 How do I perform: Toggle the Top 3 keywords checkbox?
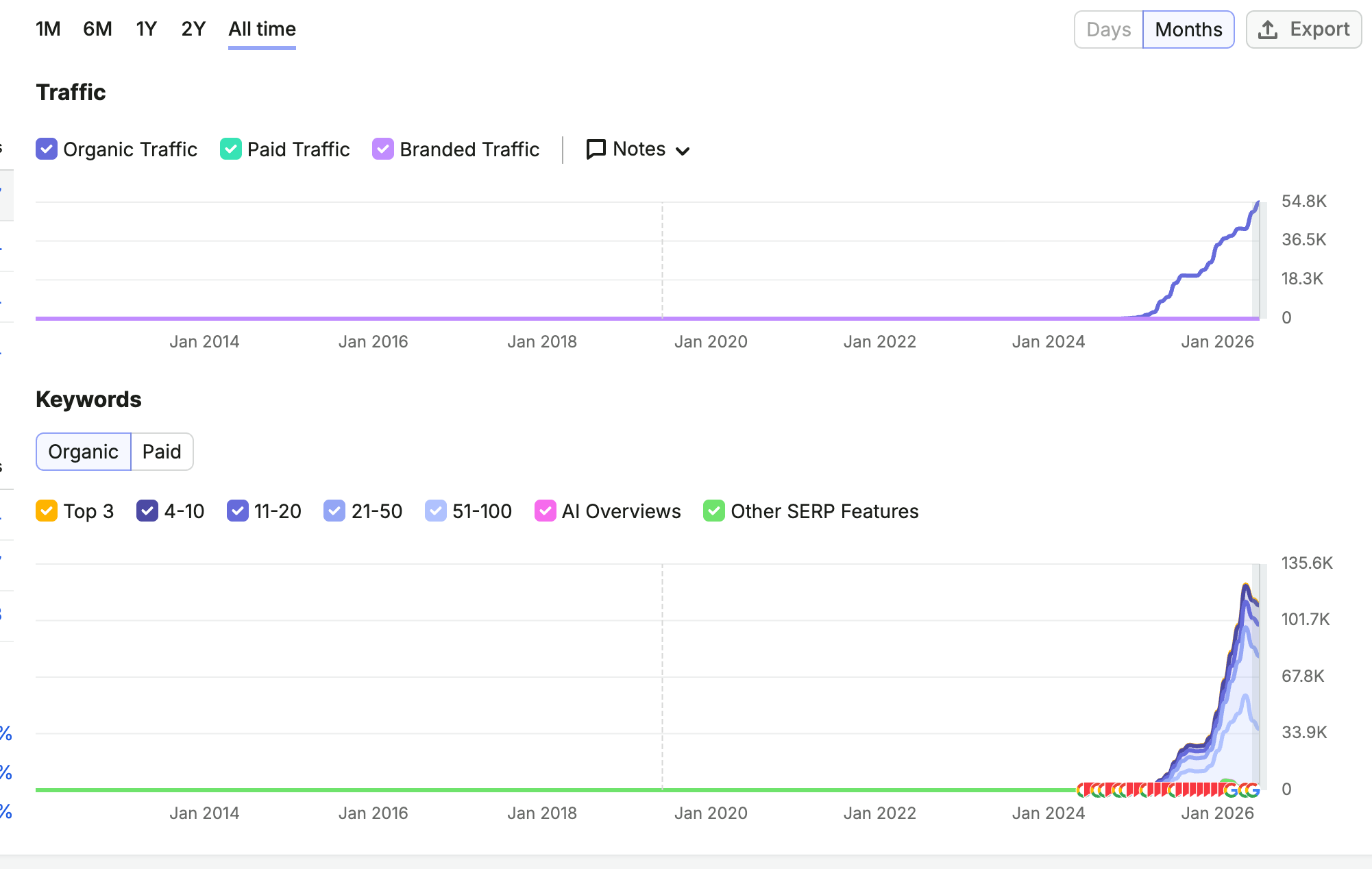click(47, 511)
